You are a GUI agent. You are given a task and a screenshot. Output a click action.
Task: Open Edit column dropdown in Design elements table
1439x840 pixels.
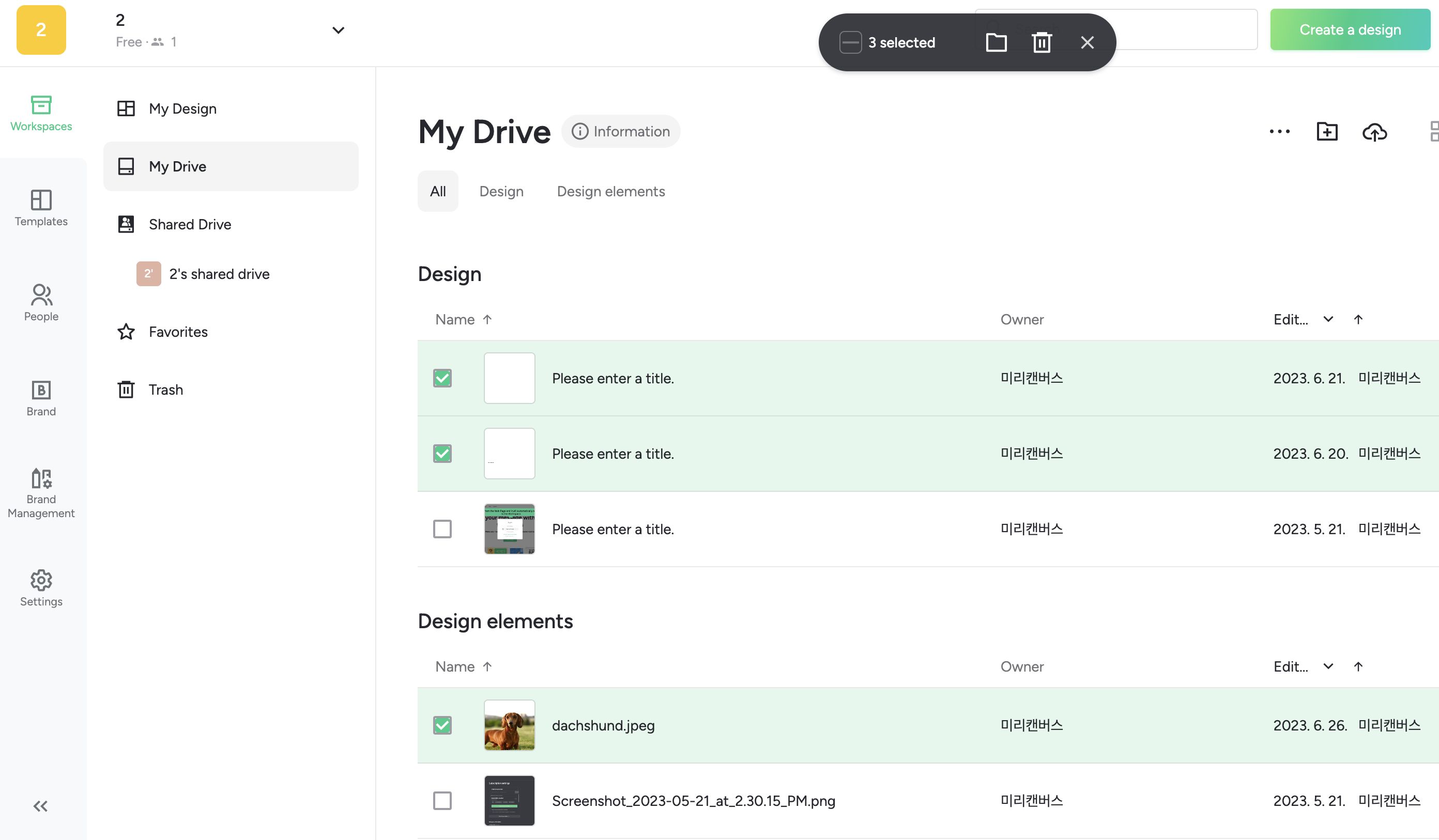[x=1328, y=666]
